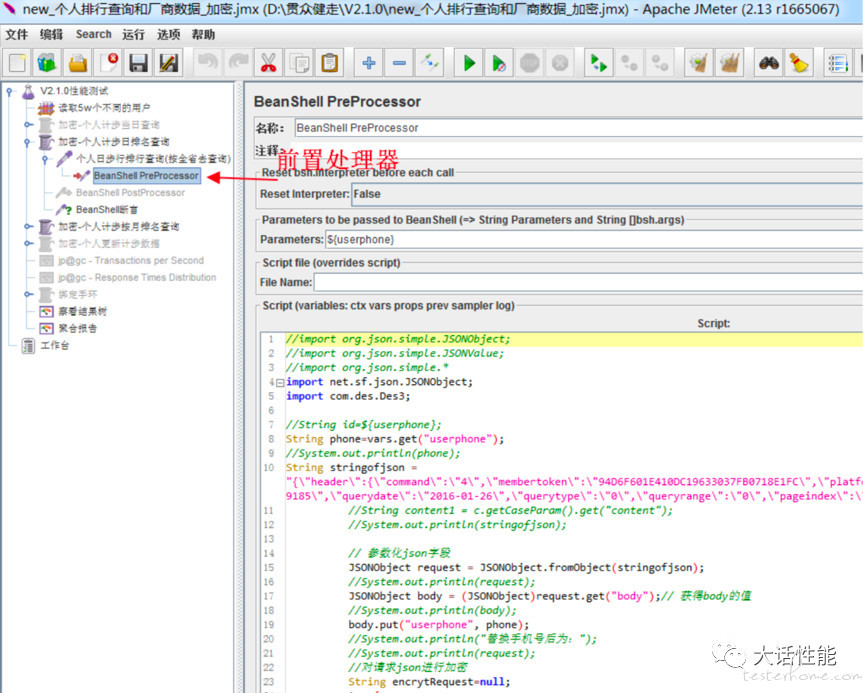Click the Close test plan icon
Screen dimensions: 864x693
(108, 63)
